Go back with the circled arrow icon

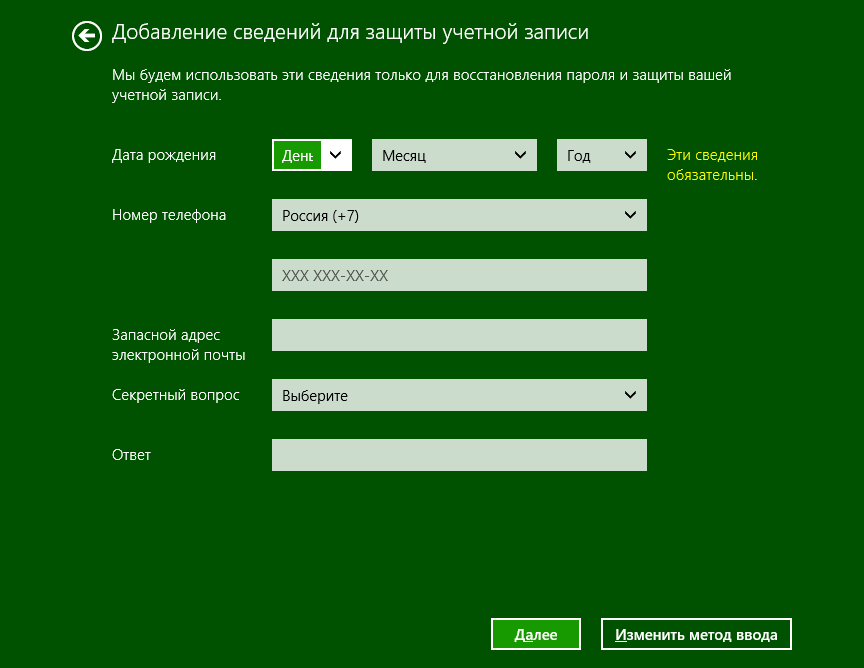coord(87,36)
